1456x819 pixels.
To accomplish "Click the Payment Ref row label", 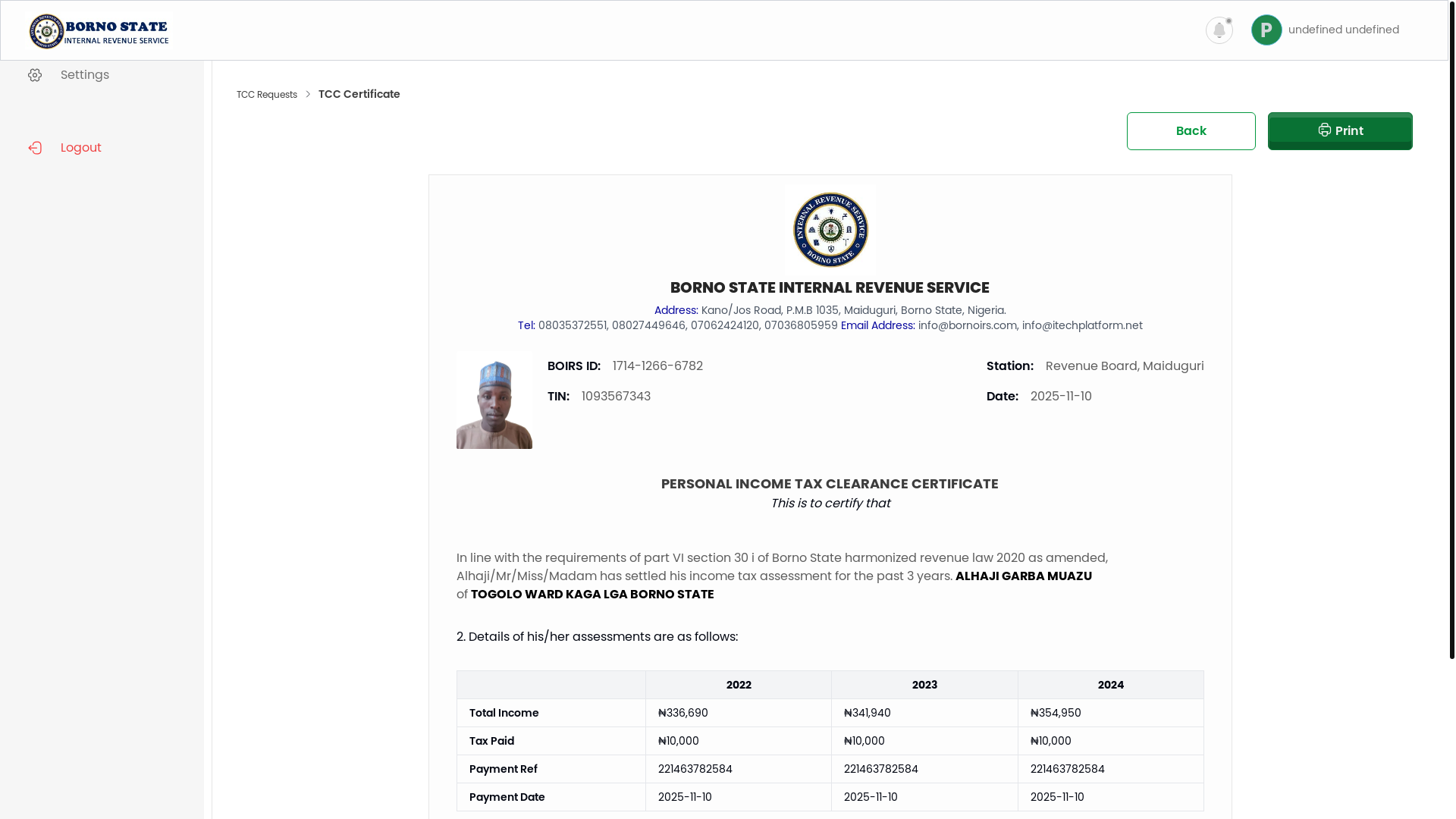I will [x=504, y=769].
